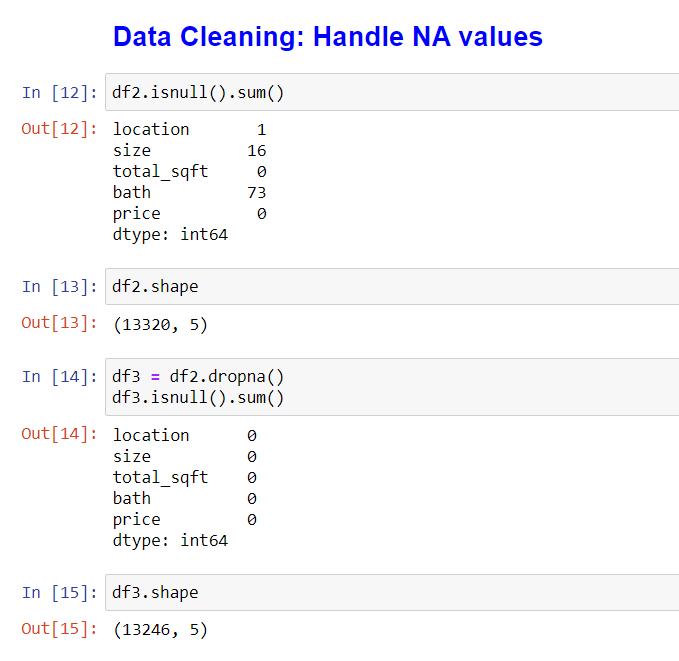The width and height of the screenshot is (679, 661).
Task: Click the df3 = df2.dropna() code line
Action: [198, 376]
